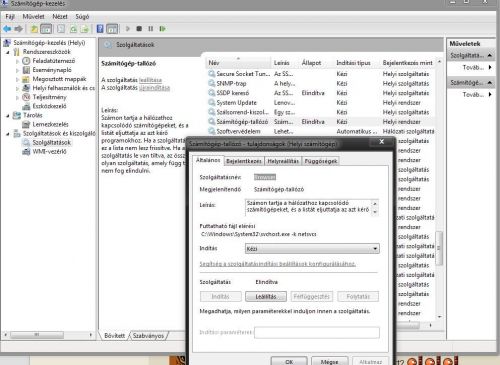The height and width of the screenshot is (365, 500).
Task: Select Feladatütemező in the tree
Action: tap(53, 61)
